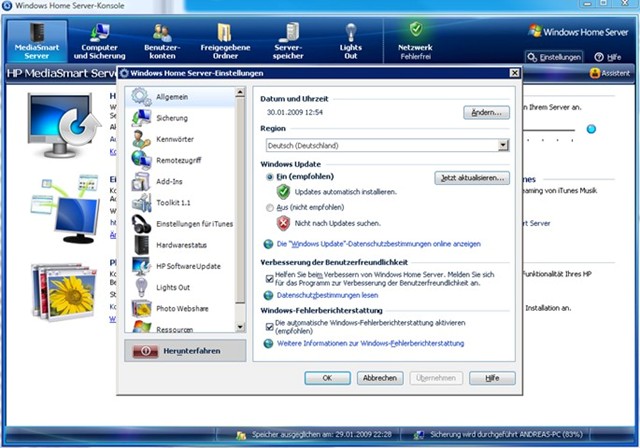
Task: Click the Herunterfahren shutdown button
Action: tap(185, 351)
